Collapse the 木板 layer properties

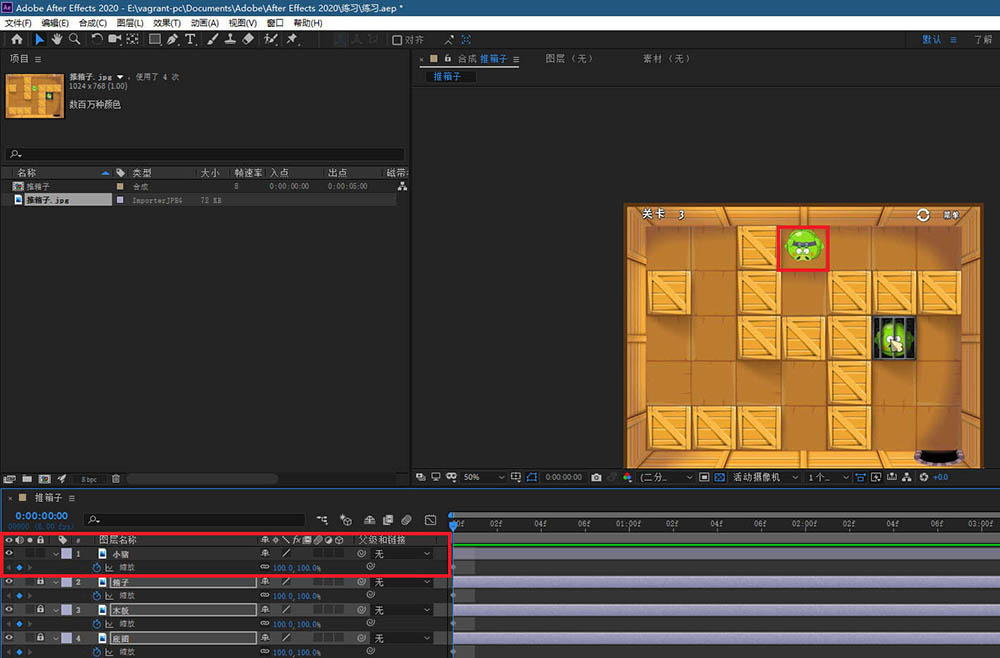[x=56, y=610]
